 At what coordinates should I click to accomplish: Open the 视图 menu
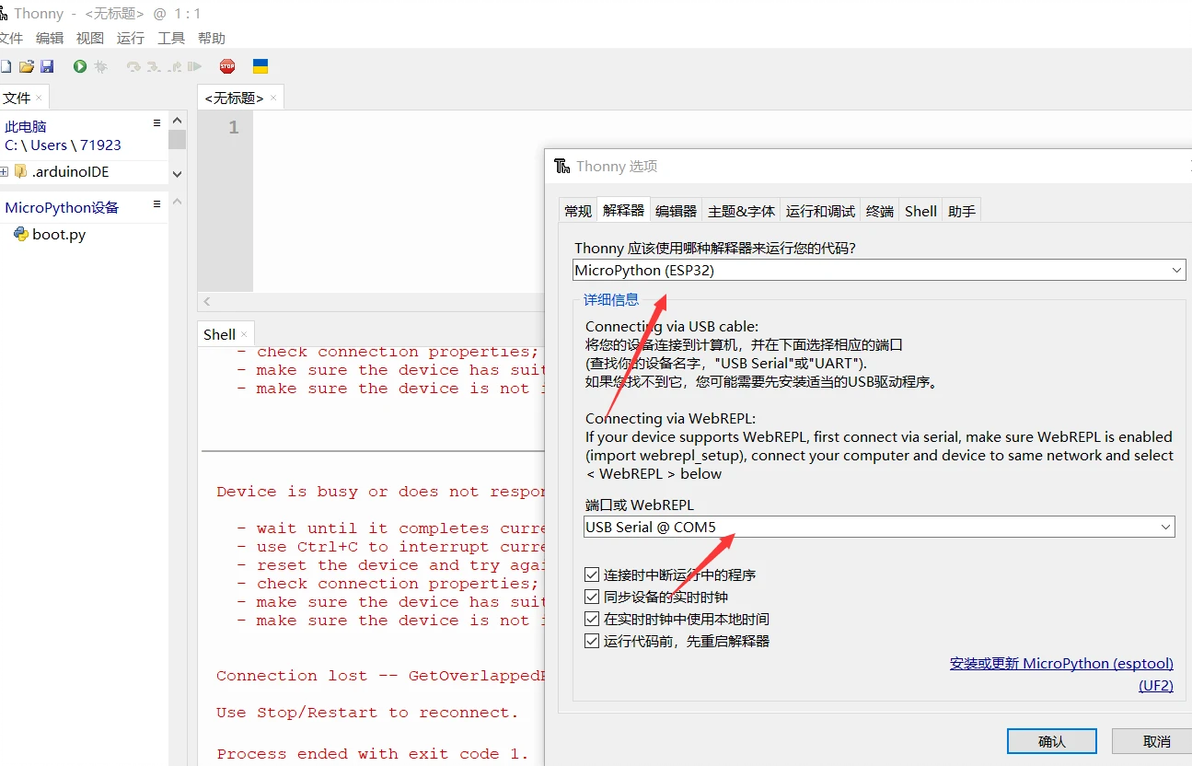(90, 38)
